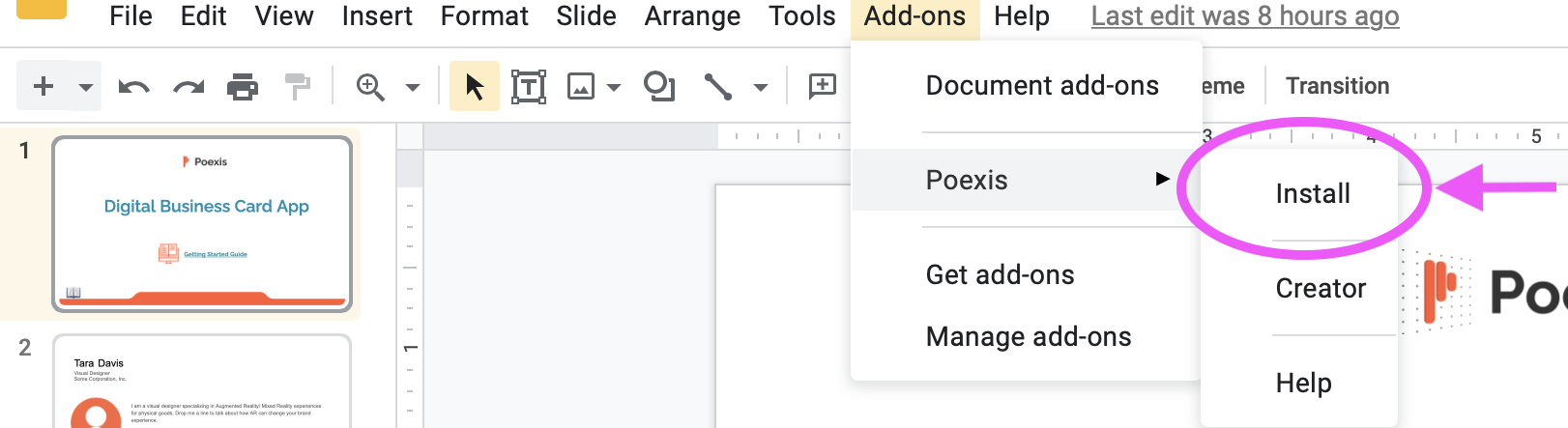This screenshot has width=1568, height=428.
Task: Click the Insert image icon
Action: pyautogui.click(x=581, y=87)
